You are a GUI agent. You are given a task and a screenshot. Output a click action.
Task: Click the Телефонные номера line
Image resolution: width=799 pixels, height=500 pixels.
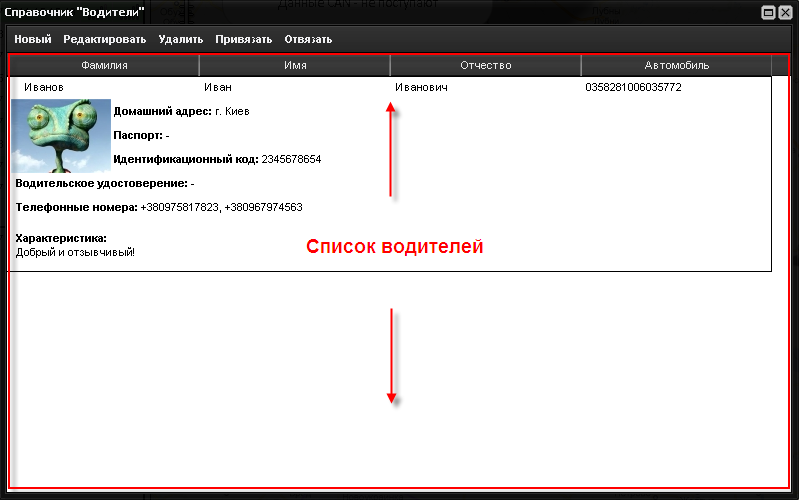pos(159,208)
